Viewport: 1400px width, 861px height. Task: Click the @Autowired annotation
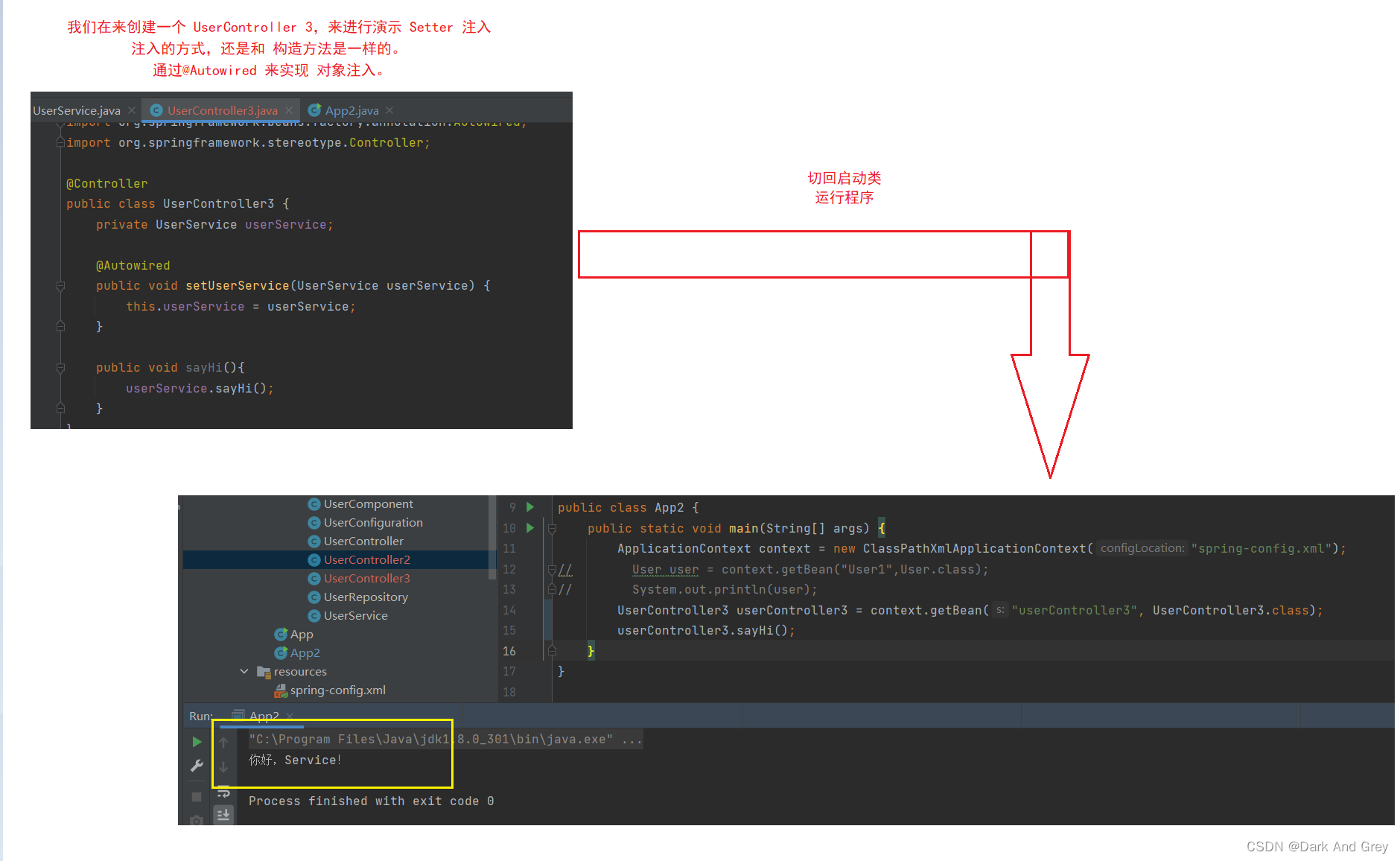[x=133, y=266]
